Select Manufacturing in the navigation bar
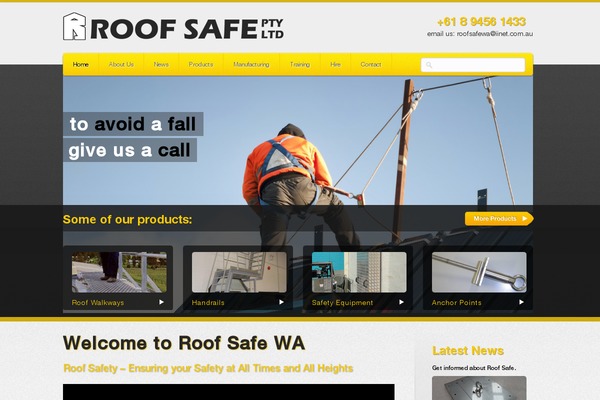This screenshot has width=600, height=400. tap(251, 64)
